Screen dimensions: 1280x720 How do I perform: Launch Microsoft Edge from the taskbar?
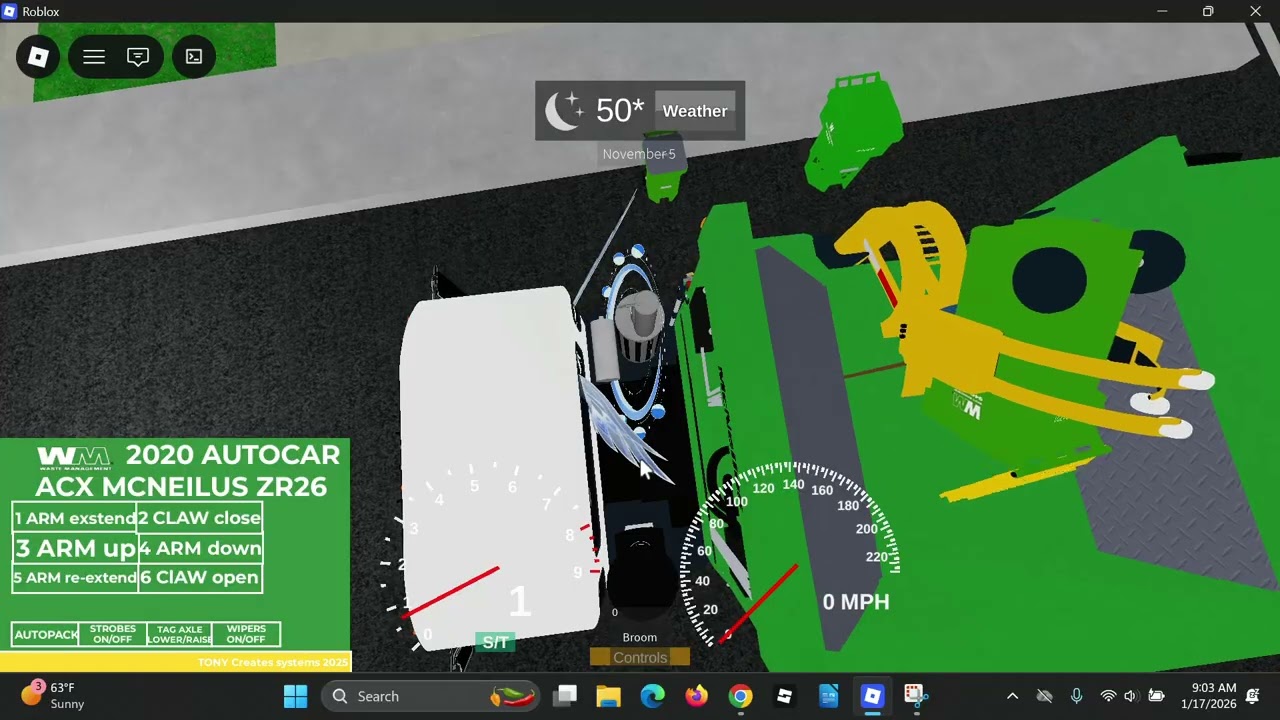652,696
